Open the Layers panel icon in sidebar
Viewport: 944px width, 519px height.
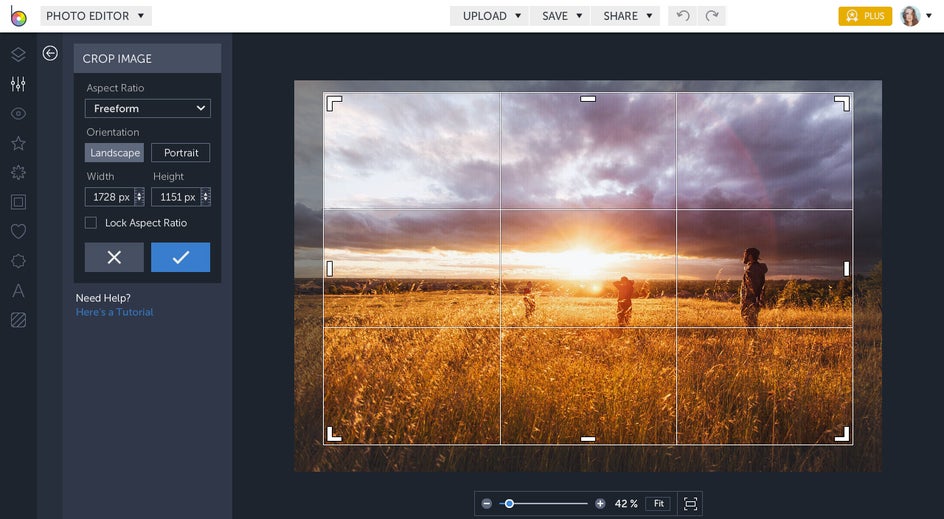[18, 54]
